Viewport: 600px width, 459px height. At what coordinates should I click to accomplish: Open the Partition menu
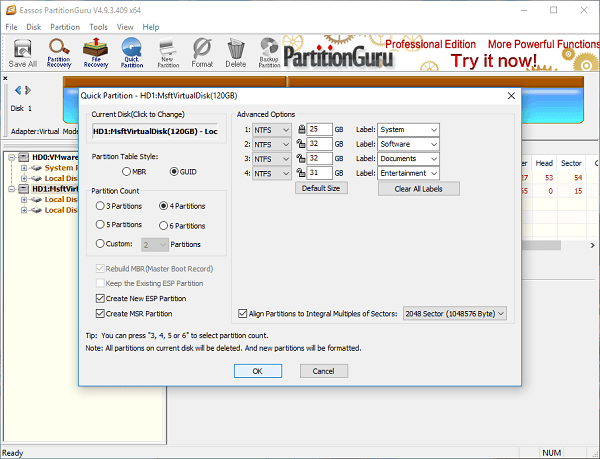point(65,27)
